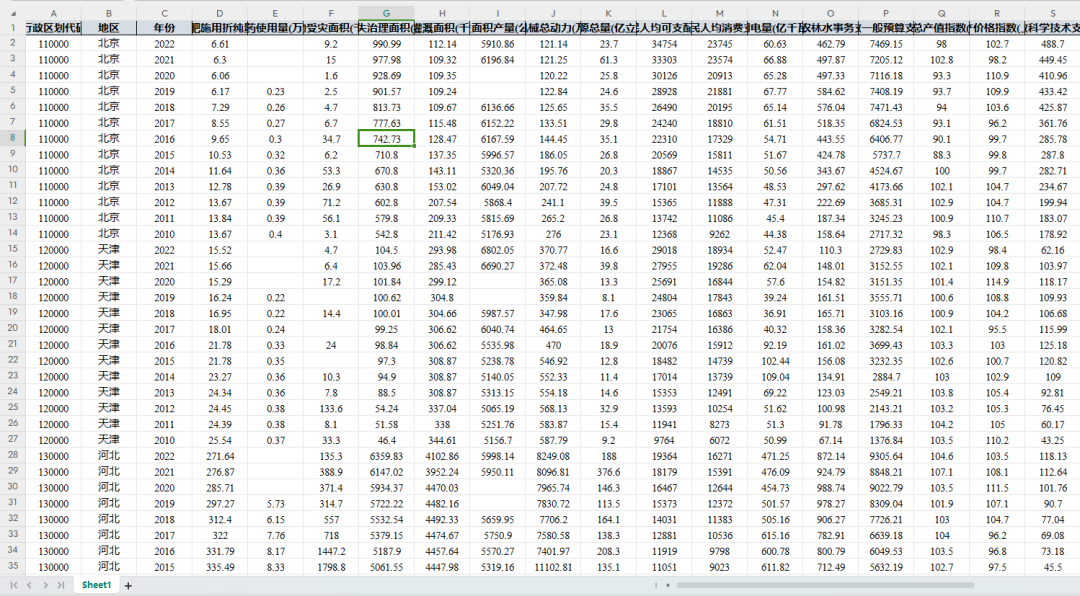Jump to the last sheet tab
The width and height of the screenshot is (1080, 596).
61,584
